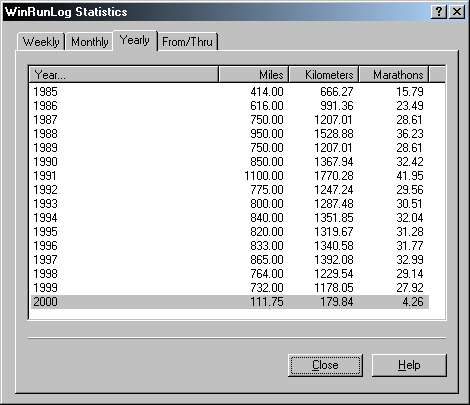Click the Kilometers column header
This screenshot has width=470, height=405.
324,75
